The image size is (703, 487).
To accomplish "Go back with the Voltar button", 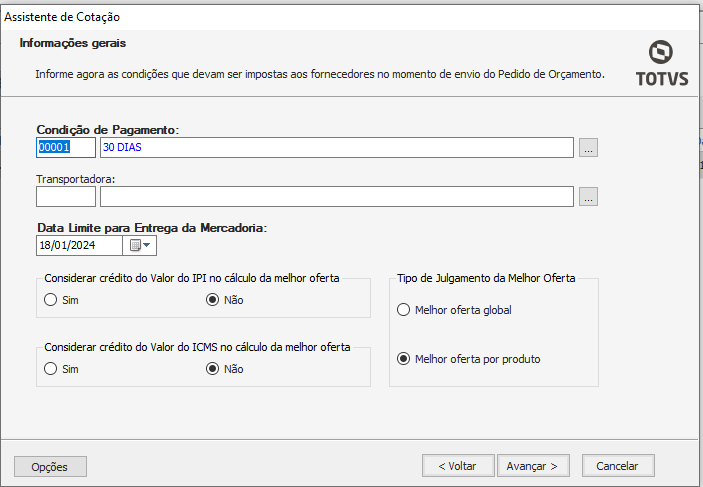I will pos(458,466).
